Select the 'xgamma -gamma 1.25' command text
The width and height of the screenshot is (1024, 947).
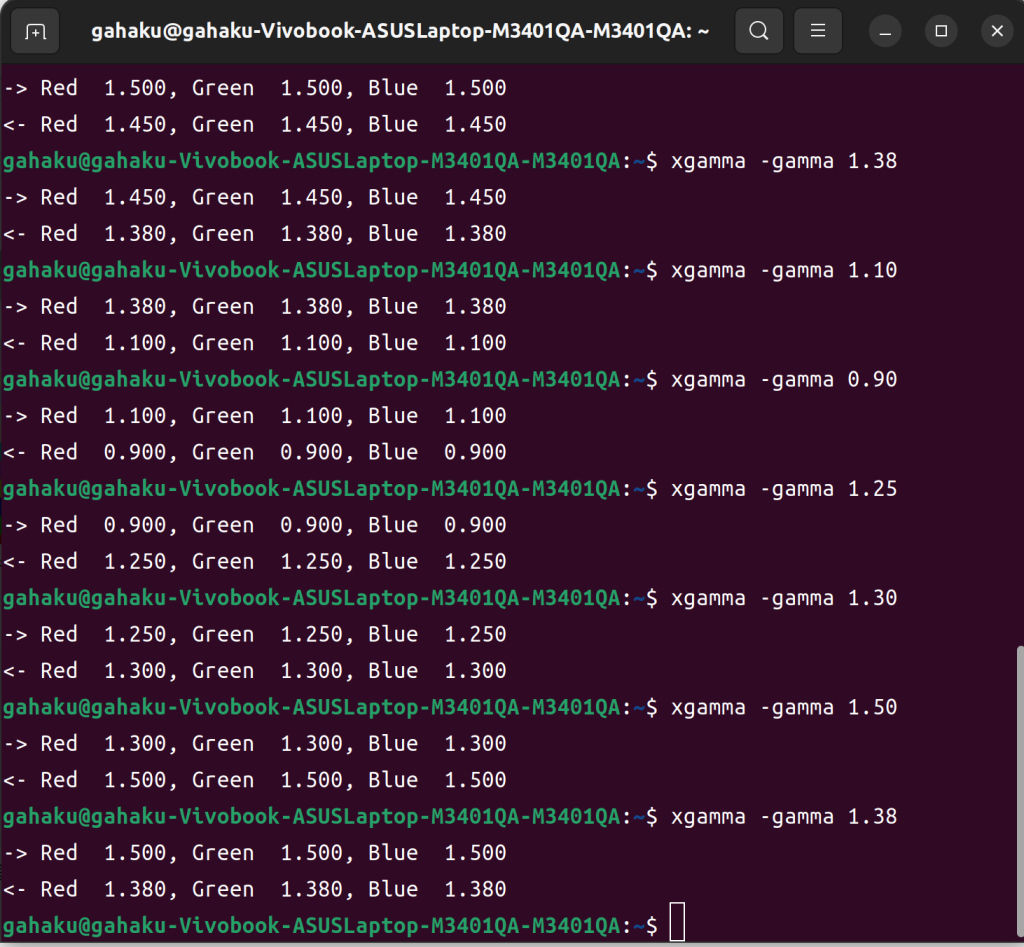784,489
